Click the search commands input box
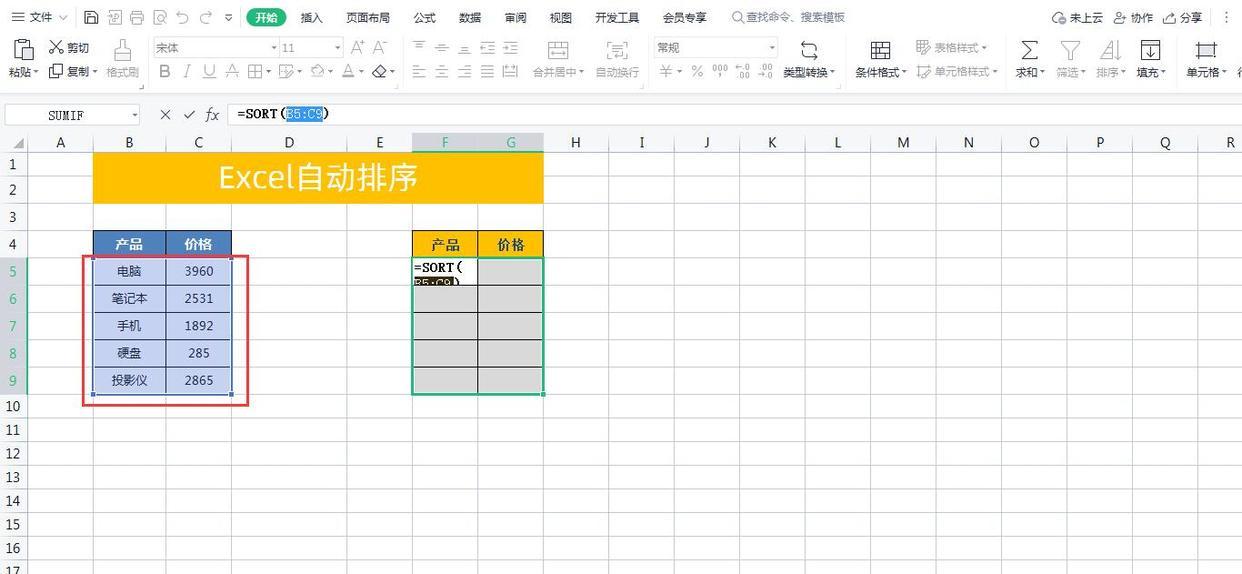Image resolution: width=1242 pixels, height=574 pixels. coord(789,17)
